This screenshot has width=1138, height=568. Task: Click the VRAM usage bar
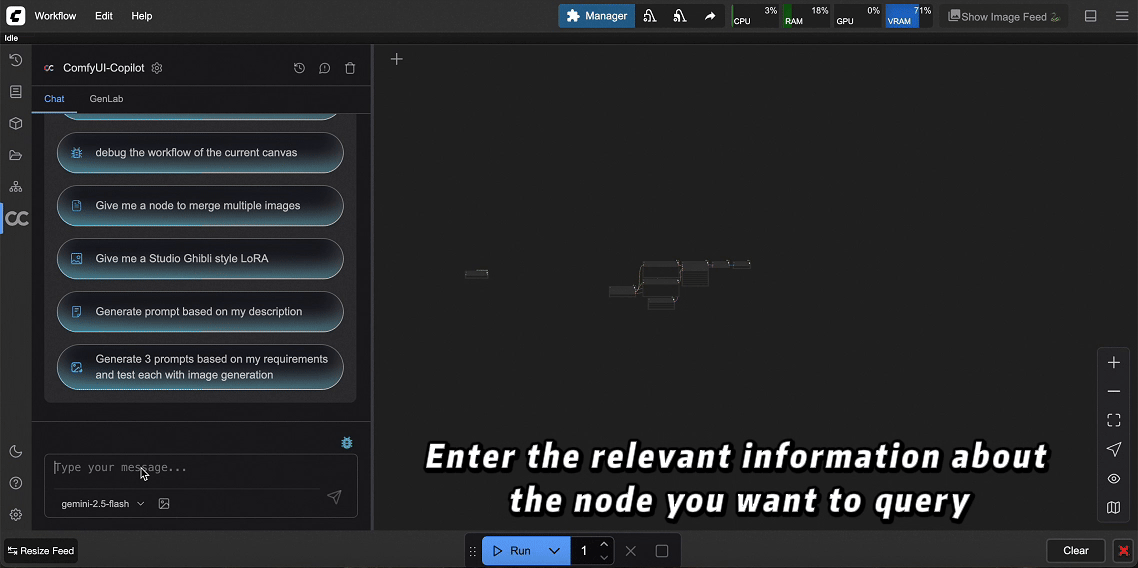click(909, 16)
